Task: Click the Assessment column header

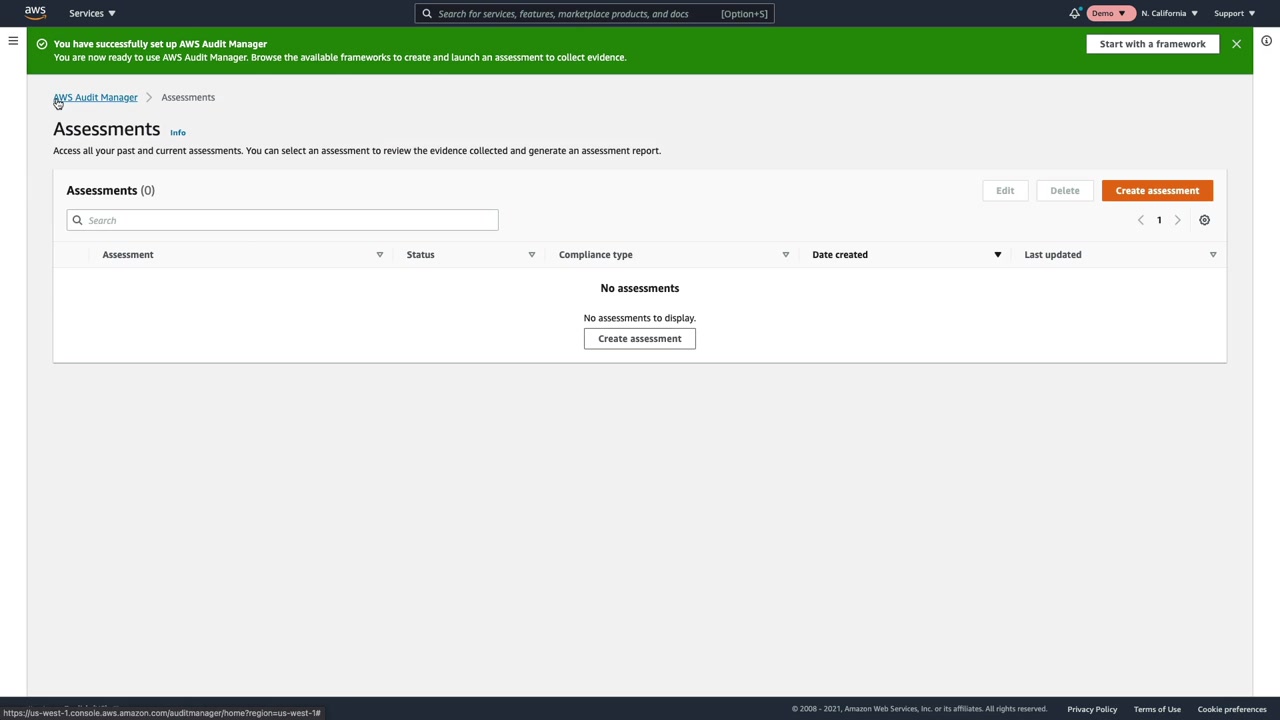Action: [x=128, y=255]
